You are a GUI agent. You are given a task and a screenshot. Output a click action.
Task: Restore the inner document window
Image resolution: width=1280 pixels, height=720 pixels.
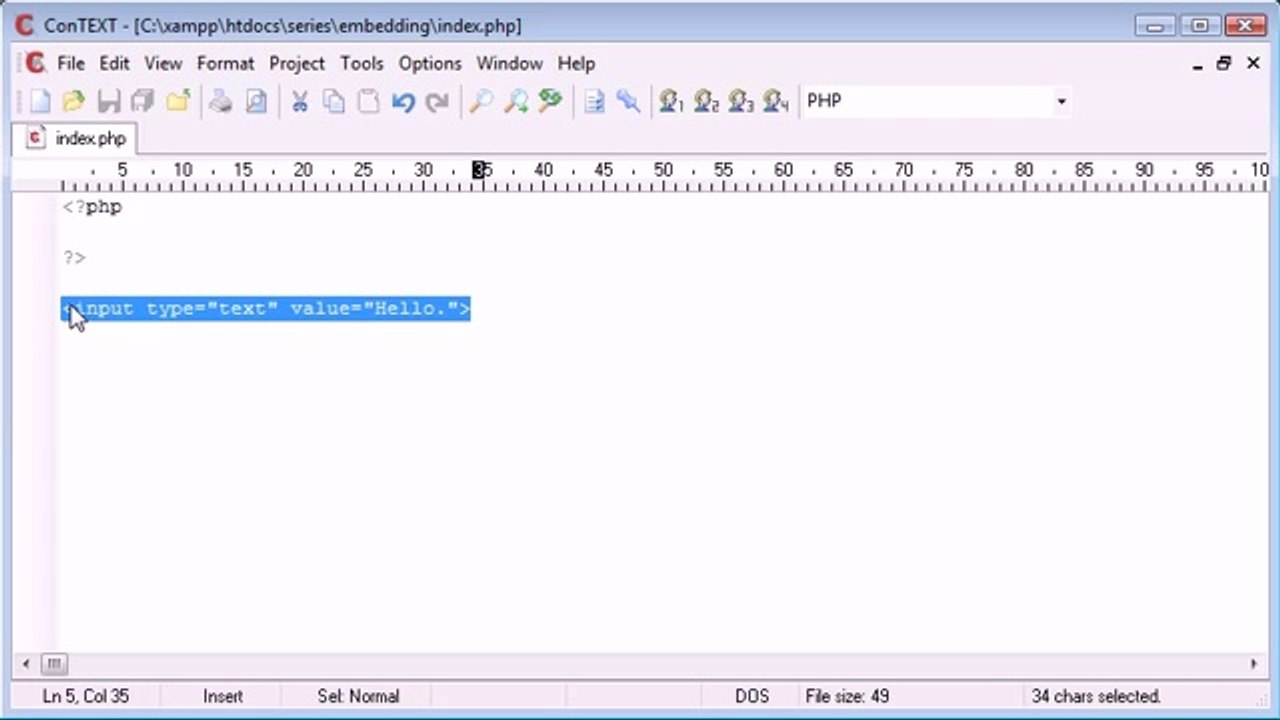pyautogui.click(x=1224, y=64)
